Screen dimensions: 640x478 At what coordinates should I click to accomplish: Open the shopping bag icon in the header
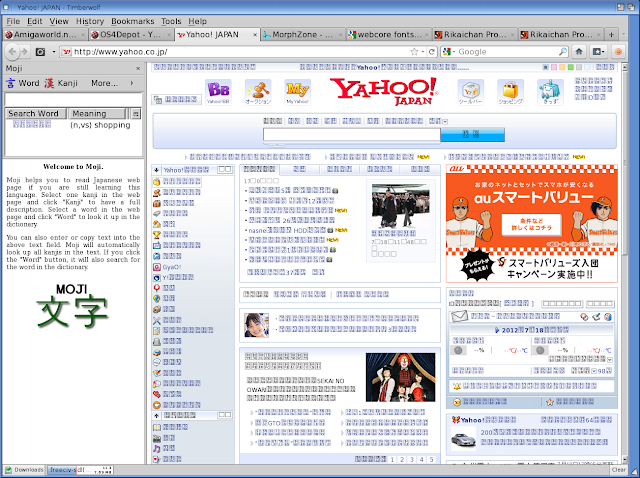510,92
